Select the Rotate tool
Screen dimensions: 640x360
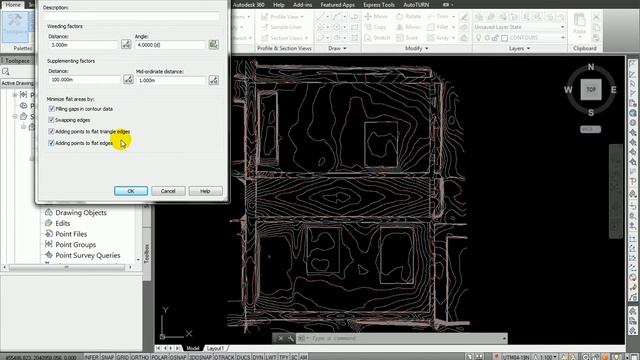(409, 16)
